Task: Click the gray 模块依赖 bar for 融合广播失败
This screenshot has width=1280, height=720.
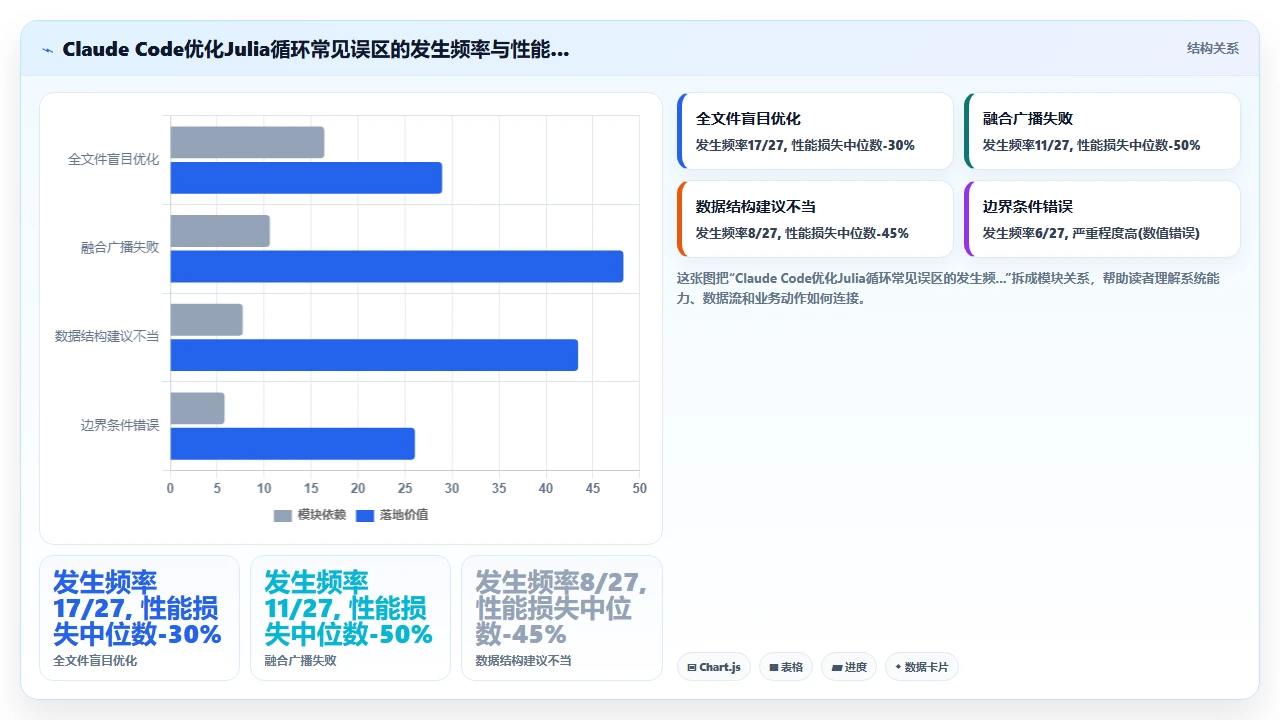Action: click(x=220, y=231)
